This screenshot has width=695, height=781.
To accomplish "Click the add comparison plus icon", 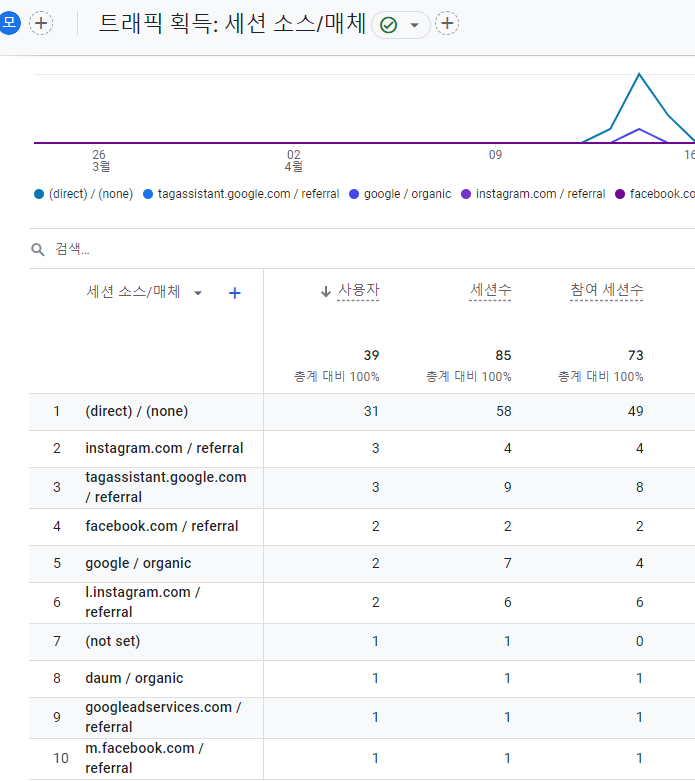I will 41,23.
